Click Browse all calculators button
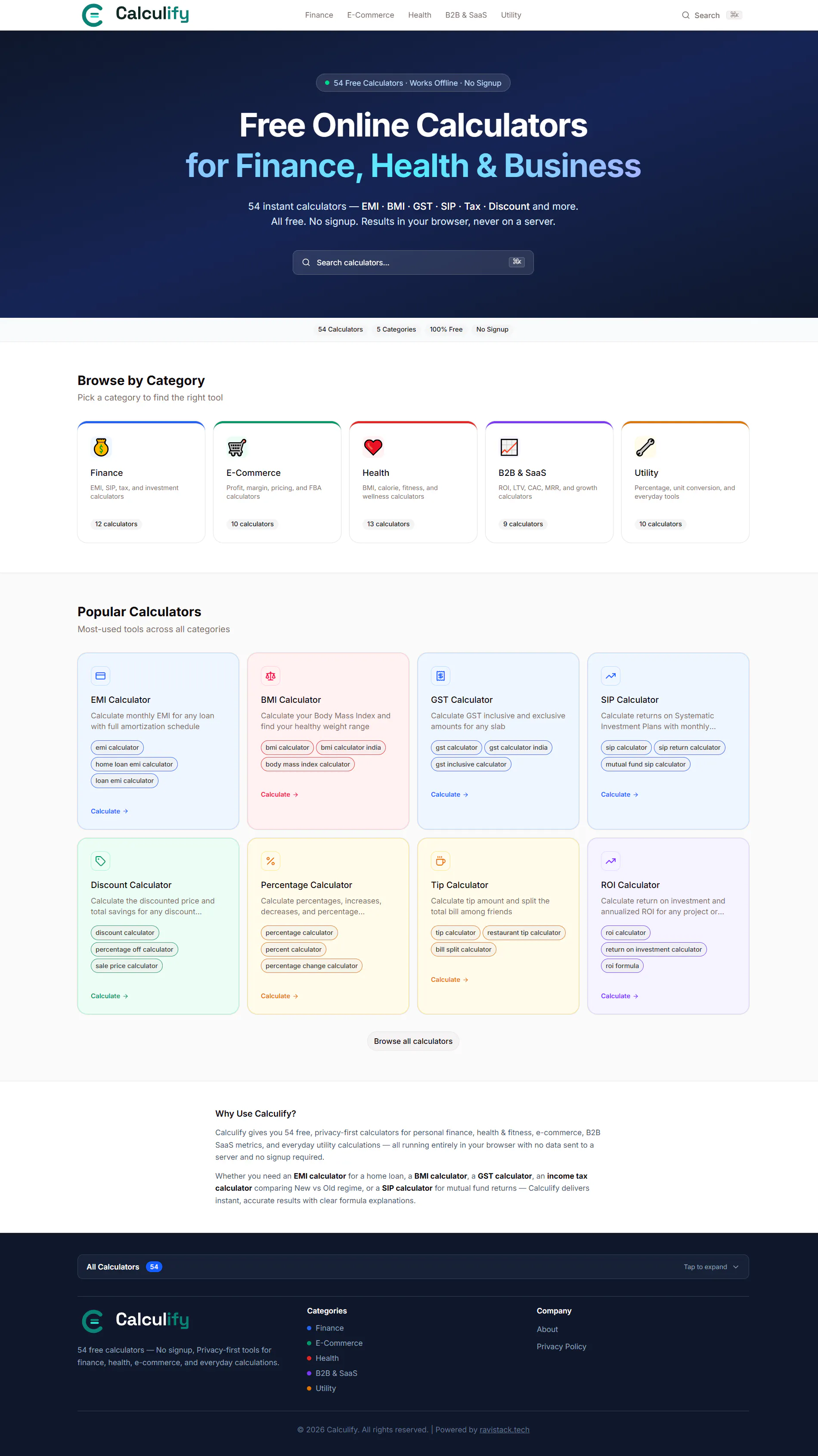Viewport: 818px width, 1456px height. (413, 1041)
